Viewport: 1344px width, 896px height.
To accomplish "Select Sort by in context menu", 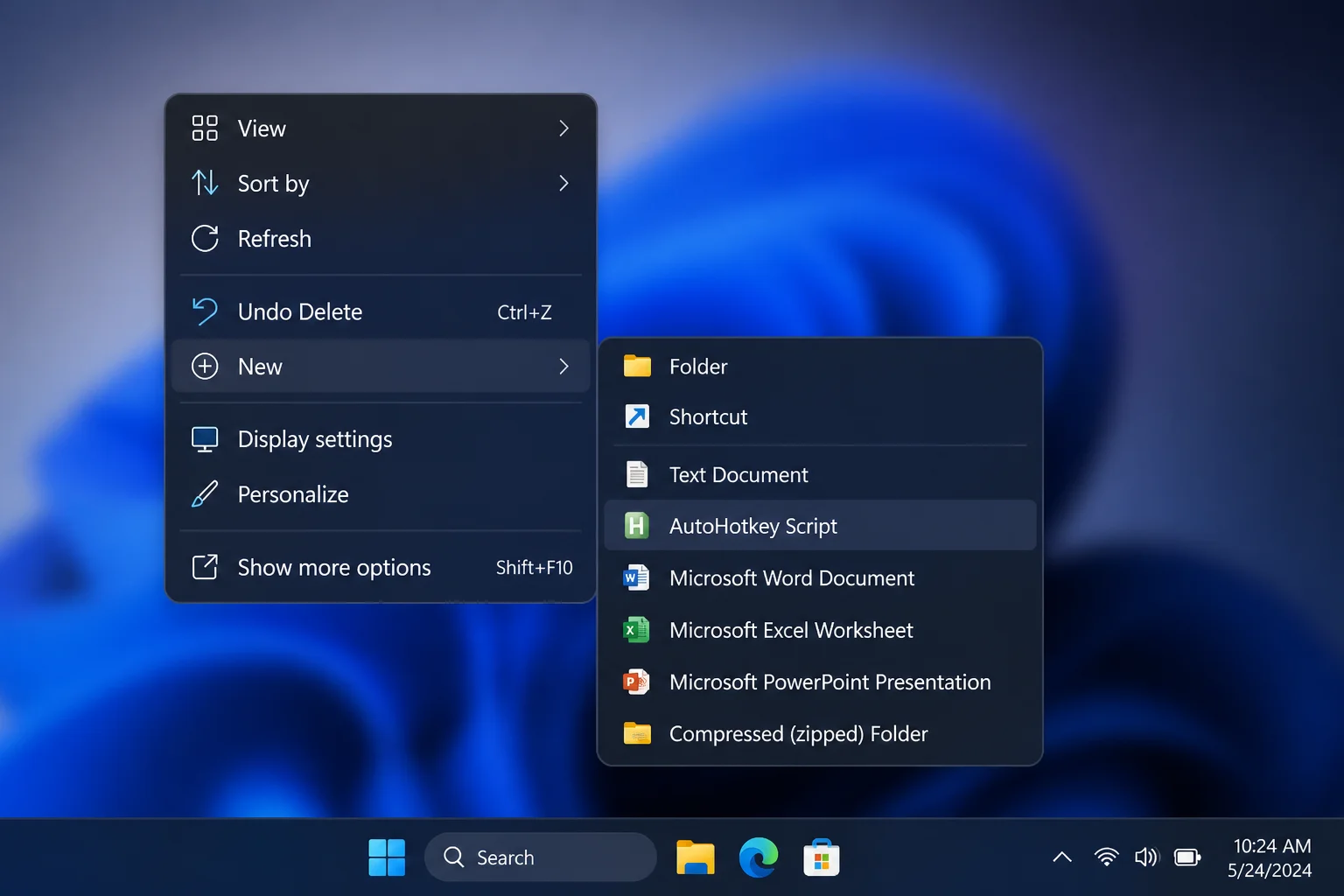I will [x=381, y=183].
